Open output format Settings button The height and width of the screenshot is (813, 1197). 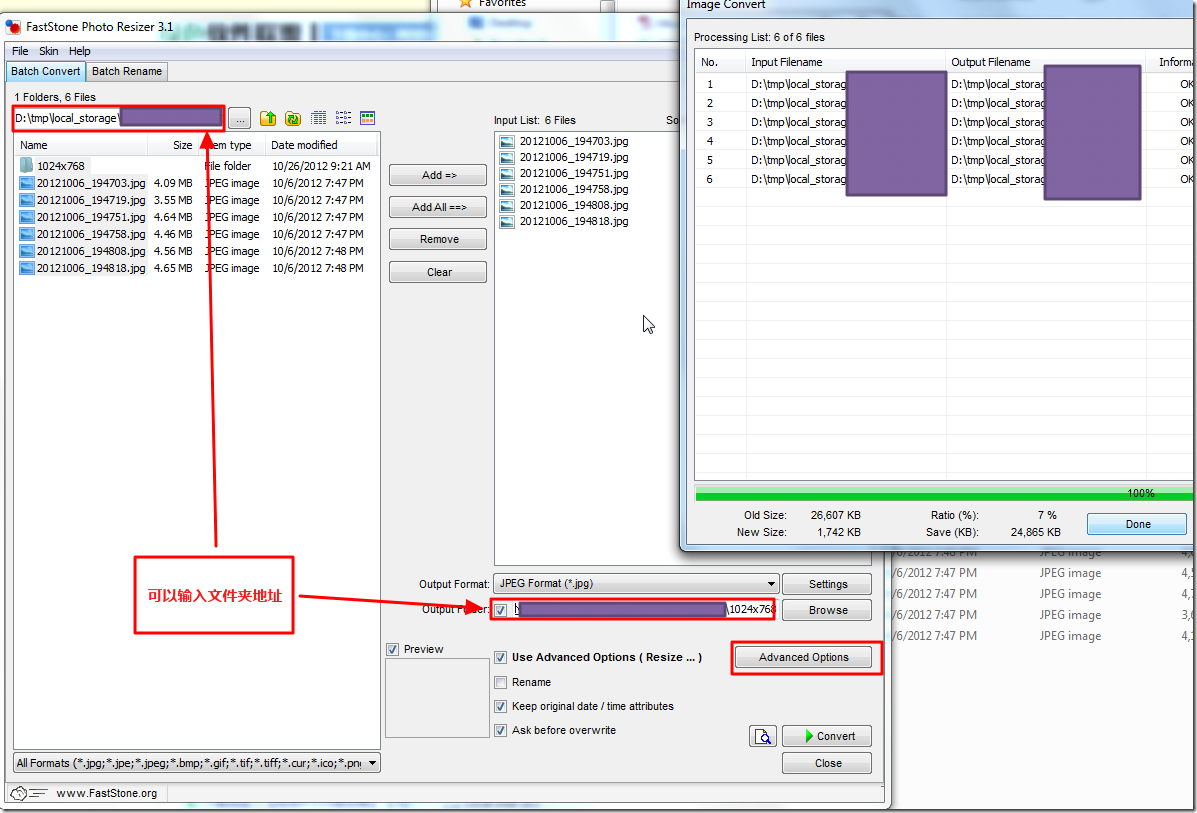tap(828, 584)
